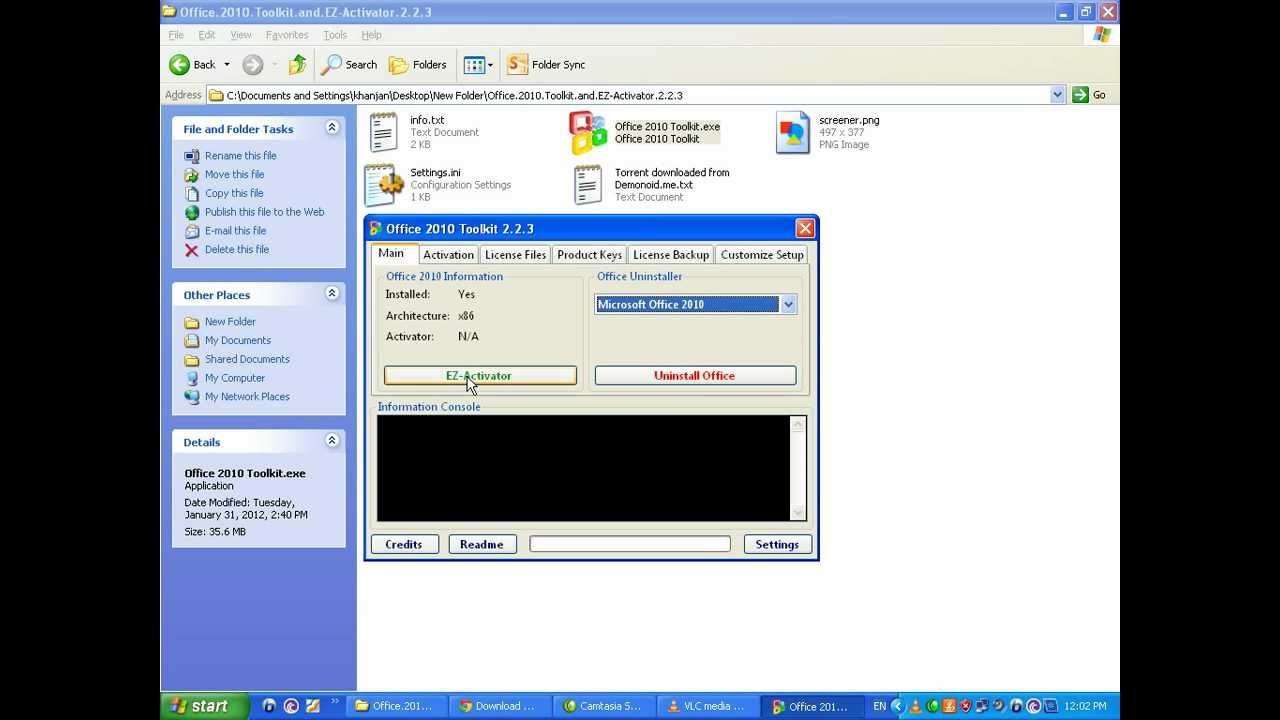
Task: Open the Tools menu
Action: 335,35
